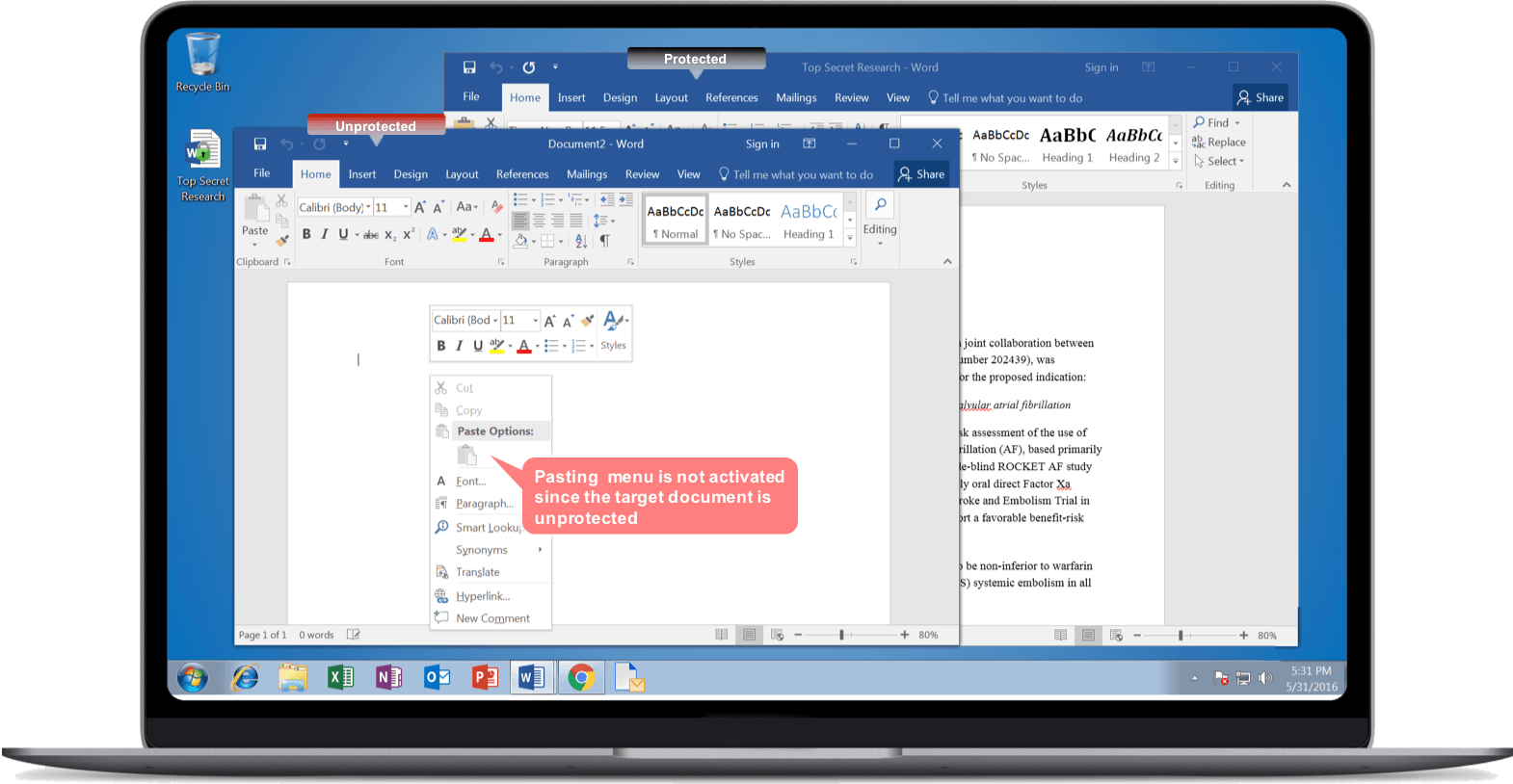
Task: Open PowerPoint from the taskbar
Action: point(485,678)
